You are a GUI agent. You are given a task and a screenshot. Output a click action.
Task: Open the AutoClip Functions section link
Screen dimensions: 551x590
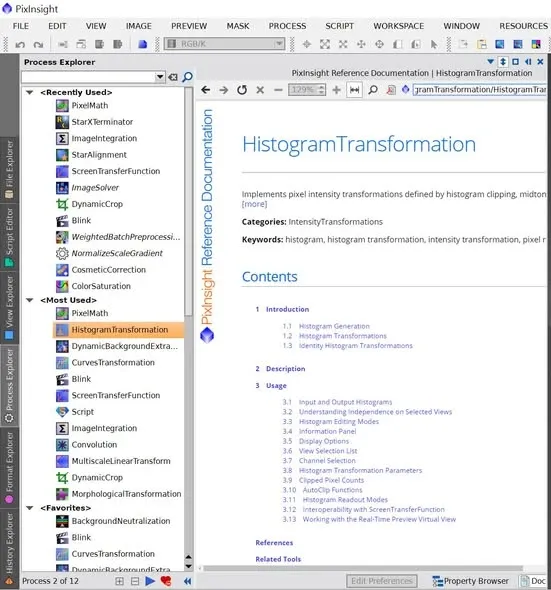(332, 490)
